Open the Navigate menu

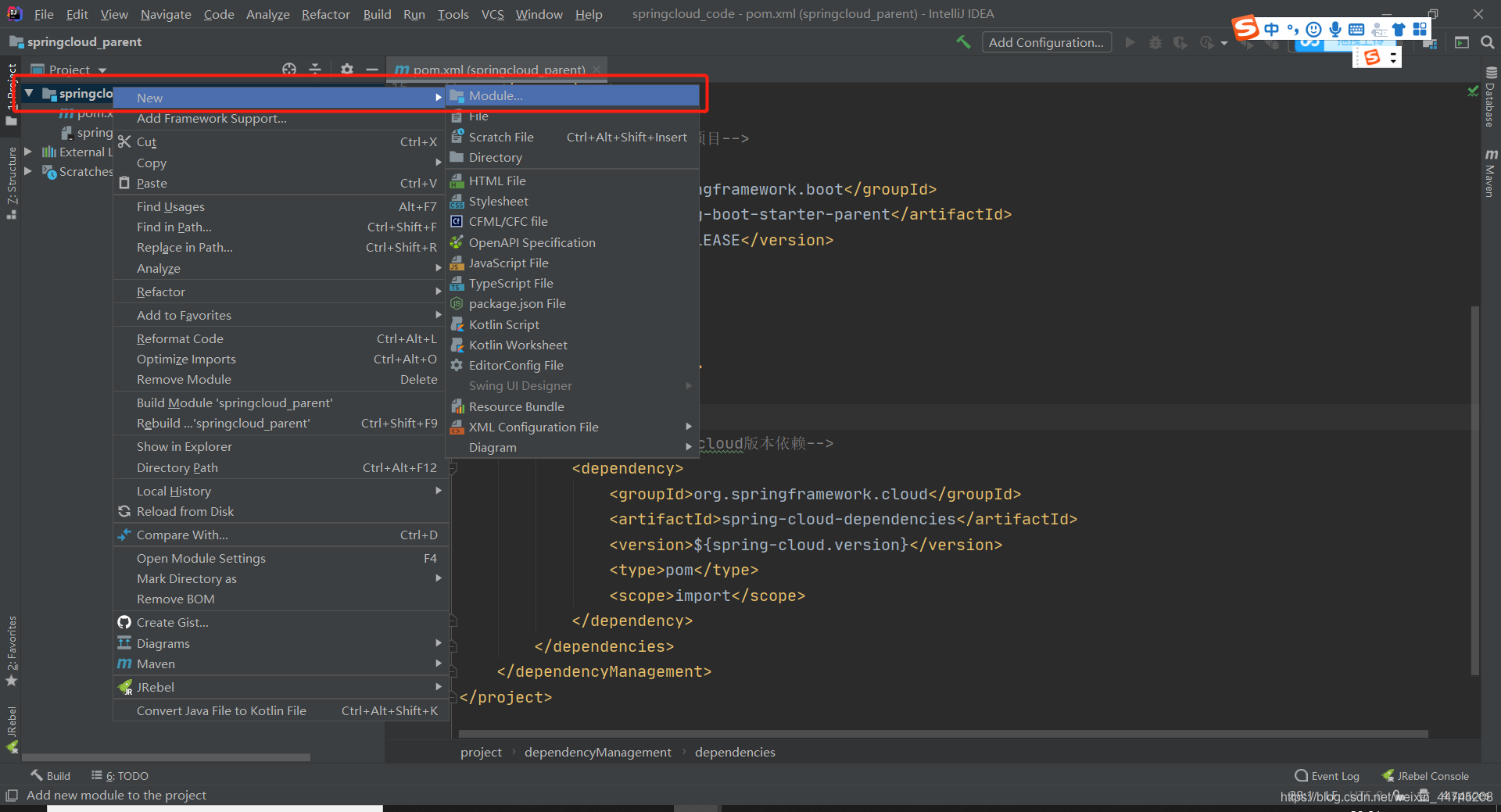point(166,14)
